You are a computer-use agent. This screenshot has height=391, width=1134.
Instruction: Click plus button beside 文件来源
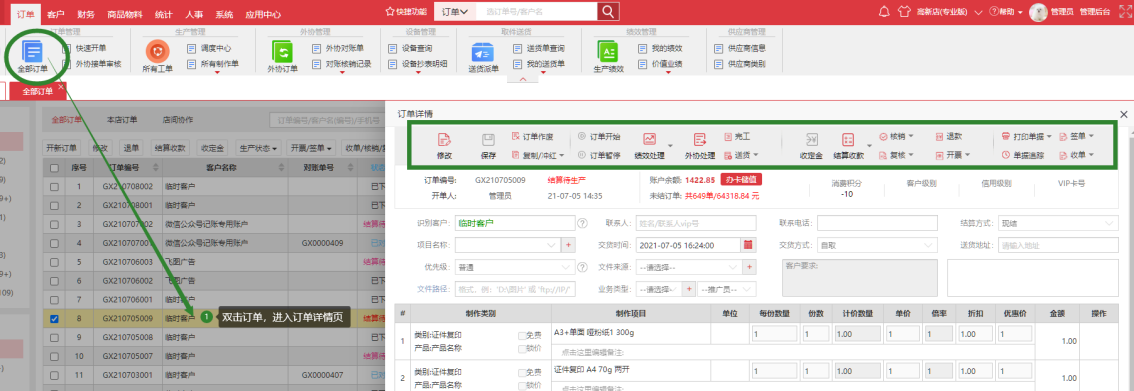click(749, 267)
